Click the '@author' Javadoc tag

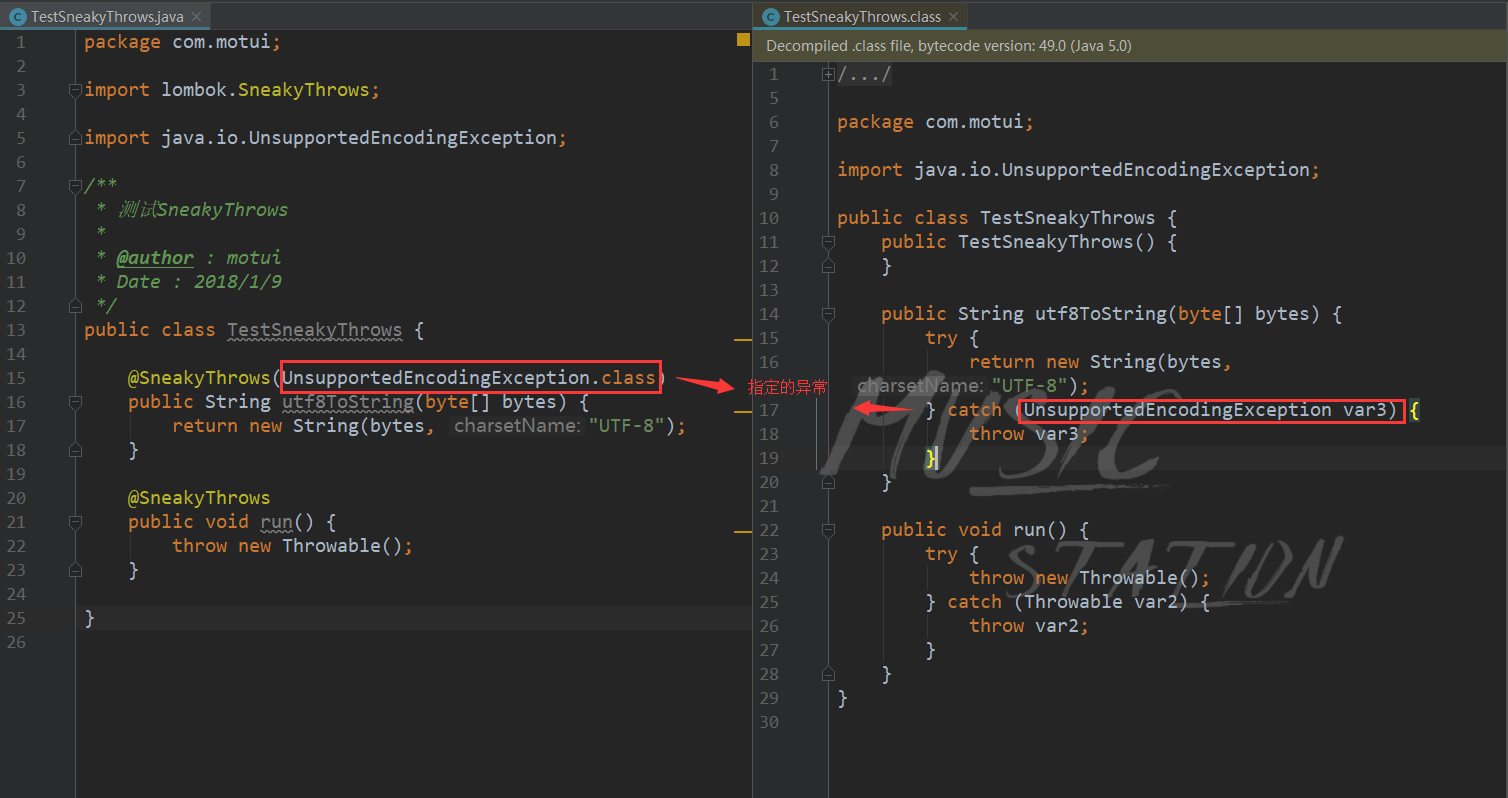tap(155, 258)
